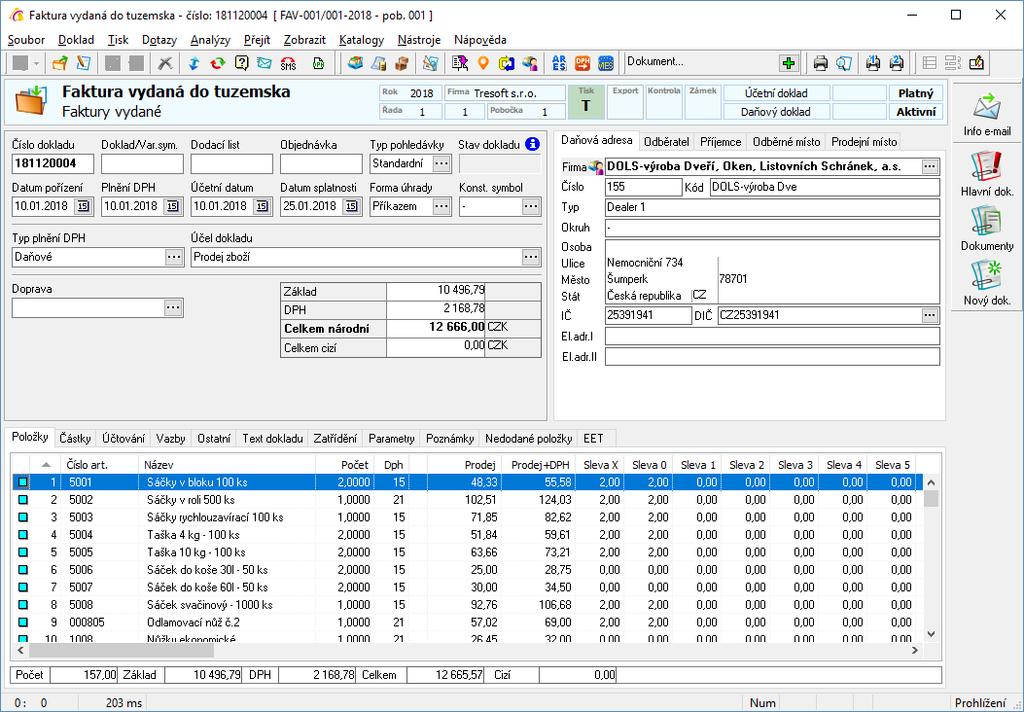
Task: Click the Platný status button
Action: click(916, 93)
